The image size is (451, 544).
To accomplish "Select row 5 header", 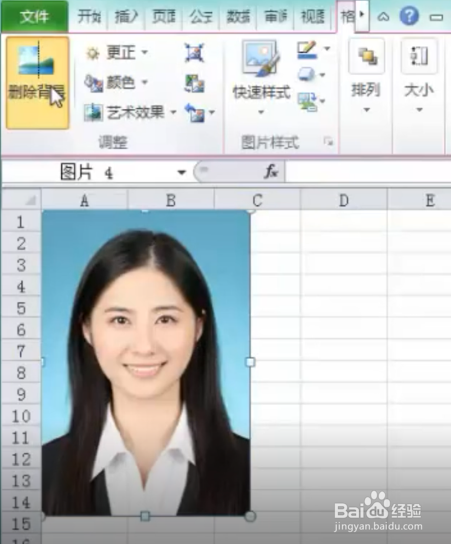I will 21,308.
